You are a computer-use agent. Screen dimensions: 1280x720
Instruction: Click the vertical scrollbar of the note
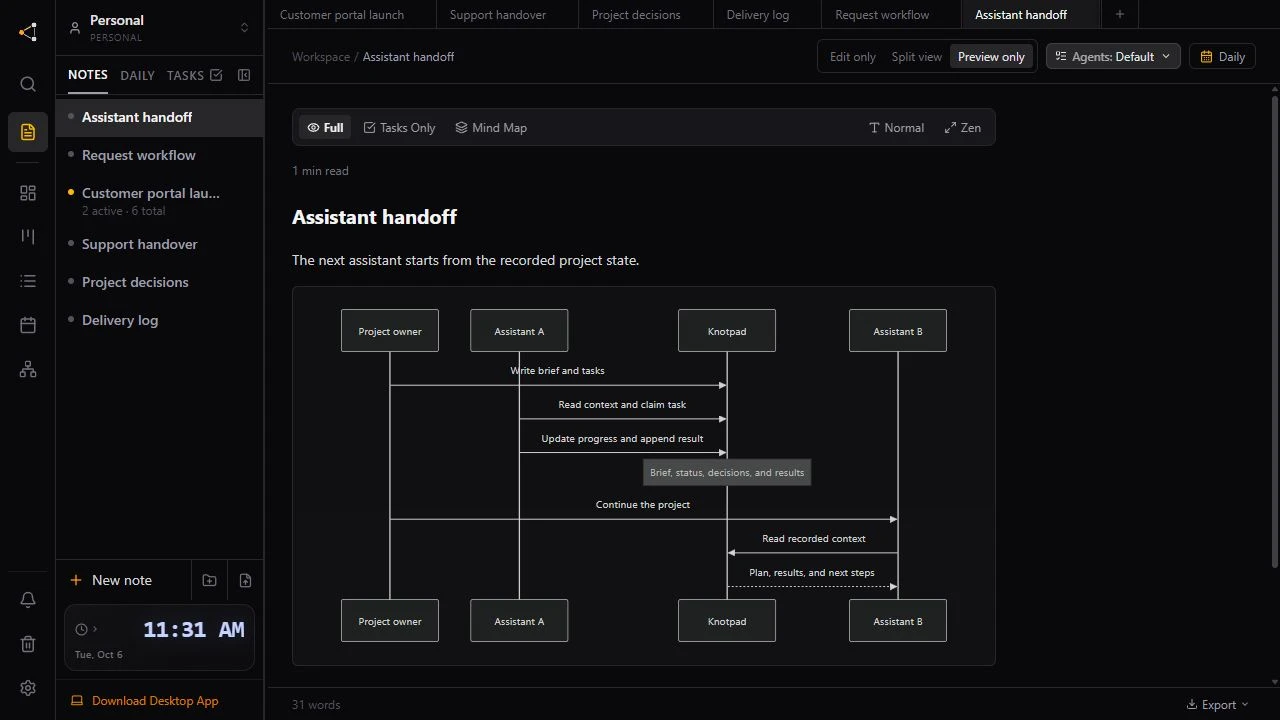tap(1274, 330)
